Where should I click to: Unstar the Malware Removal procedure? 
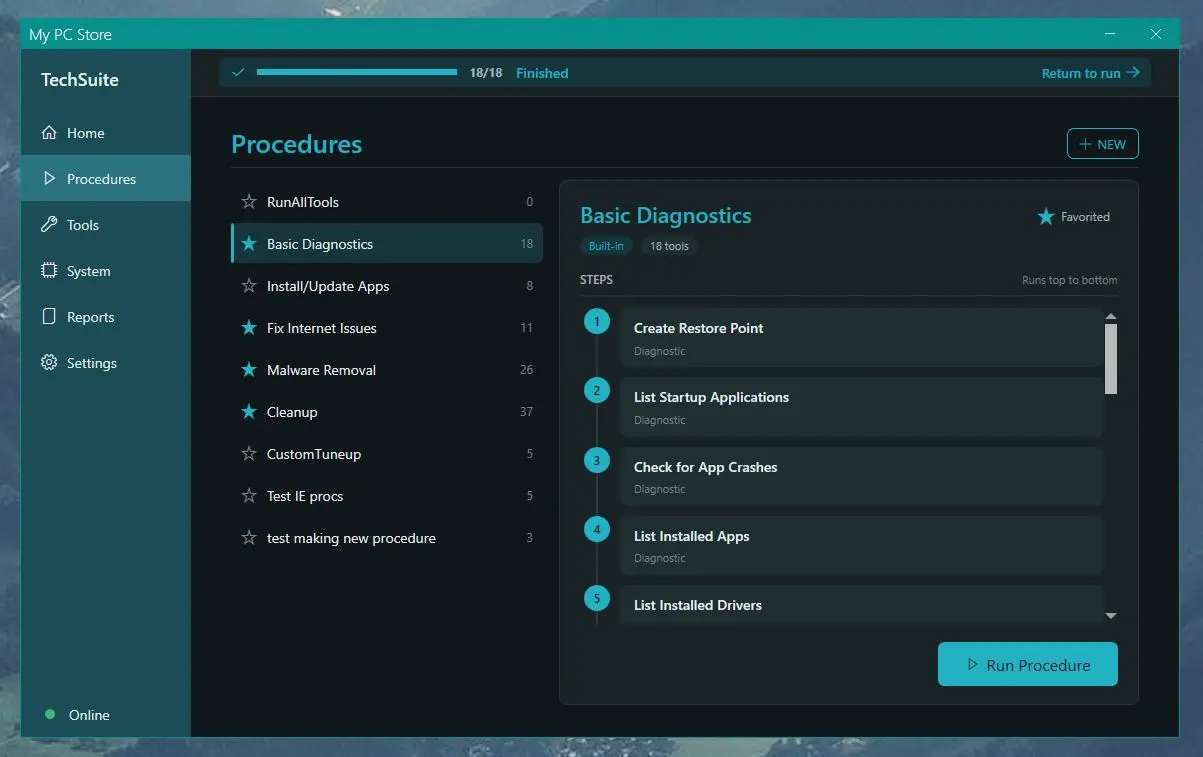pyautogui.click(x=249, y=370)
